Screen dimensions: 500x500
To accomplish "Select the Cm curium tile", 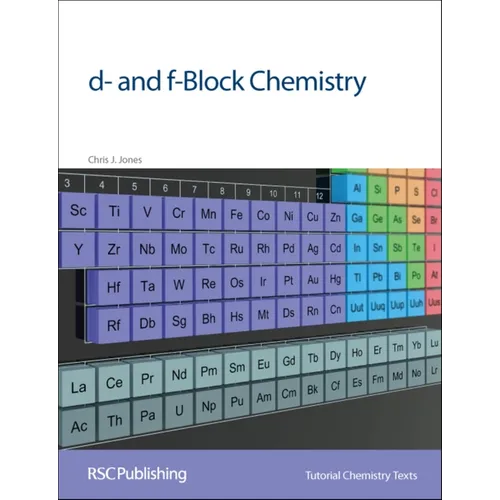I will click(x=289, y=394).
